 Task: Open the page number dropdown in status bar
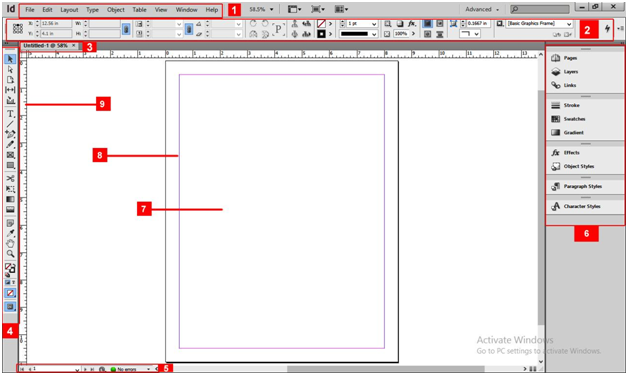pyautogui.click(x=77, y=369)
